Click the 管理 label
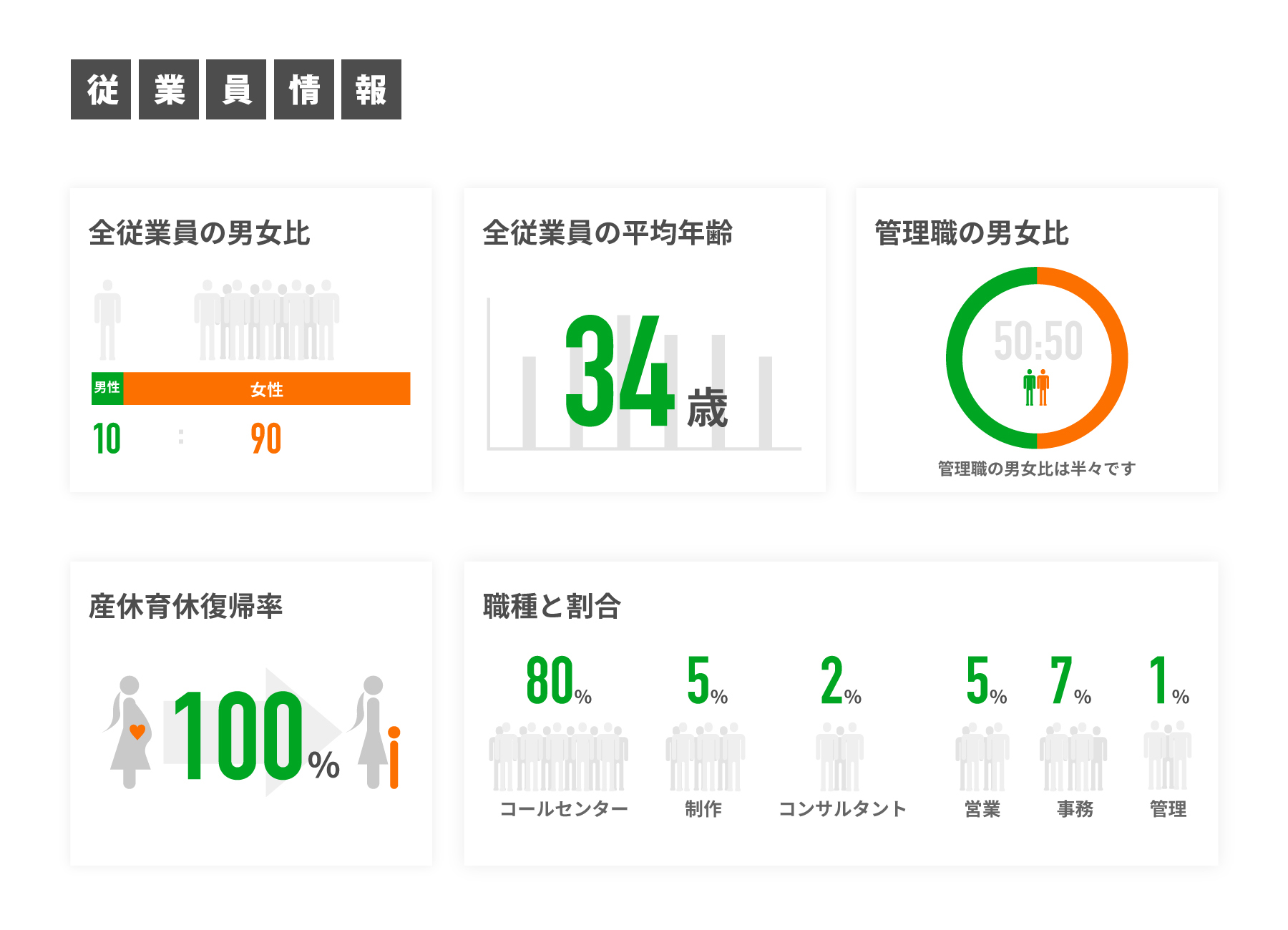Screen dimensions: 1288x930 point(1169,809)
